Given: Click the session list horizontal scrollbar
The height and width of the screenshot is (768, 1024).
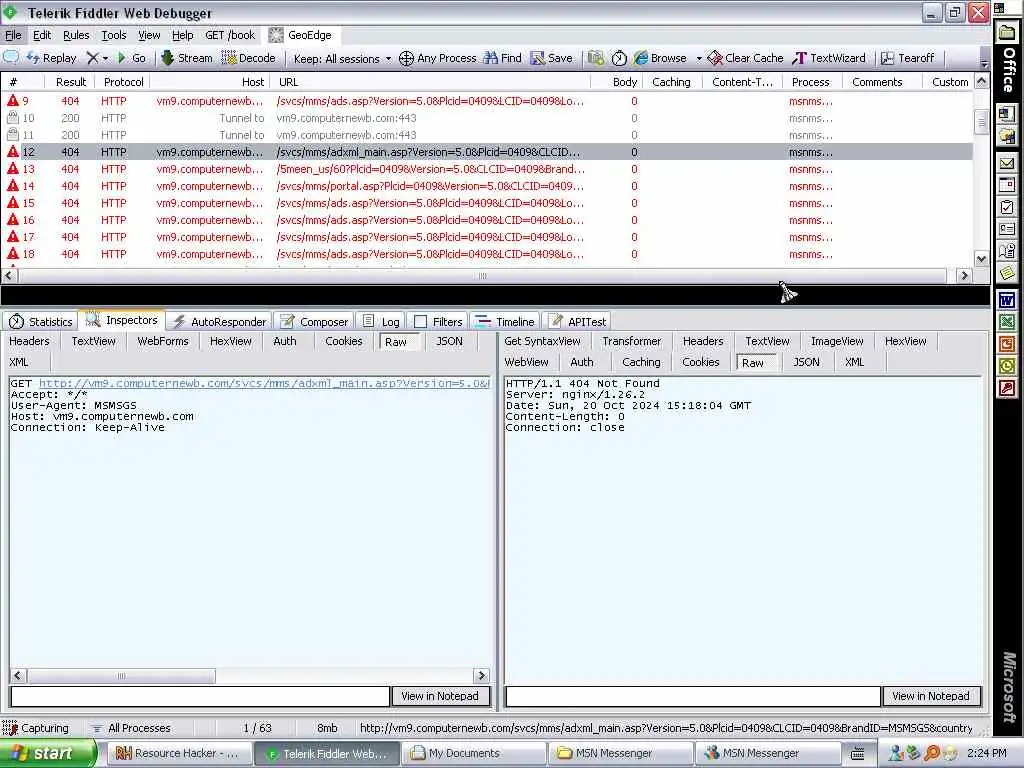Looking at the screenshot, I should pos(482,276).
